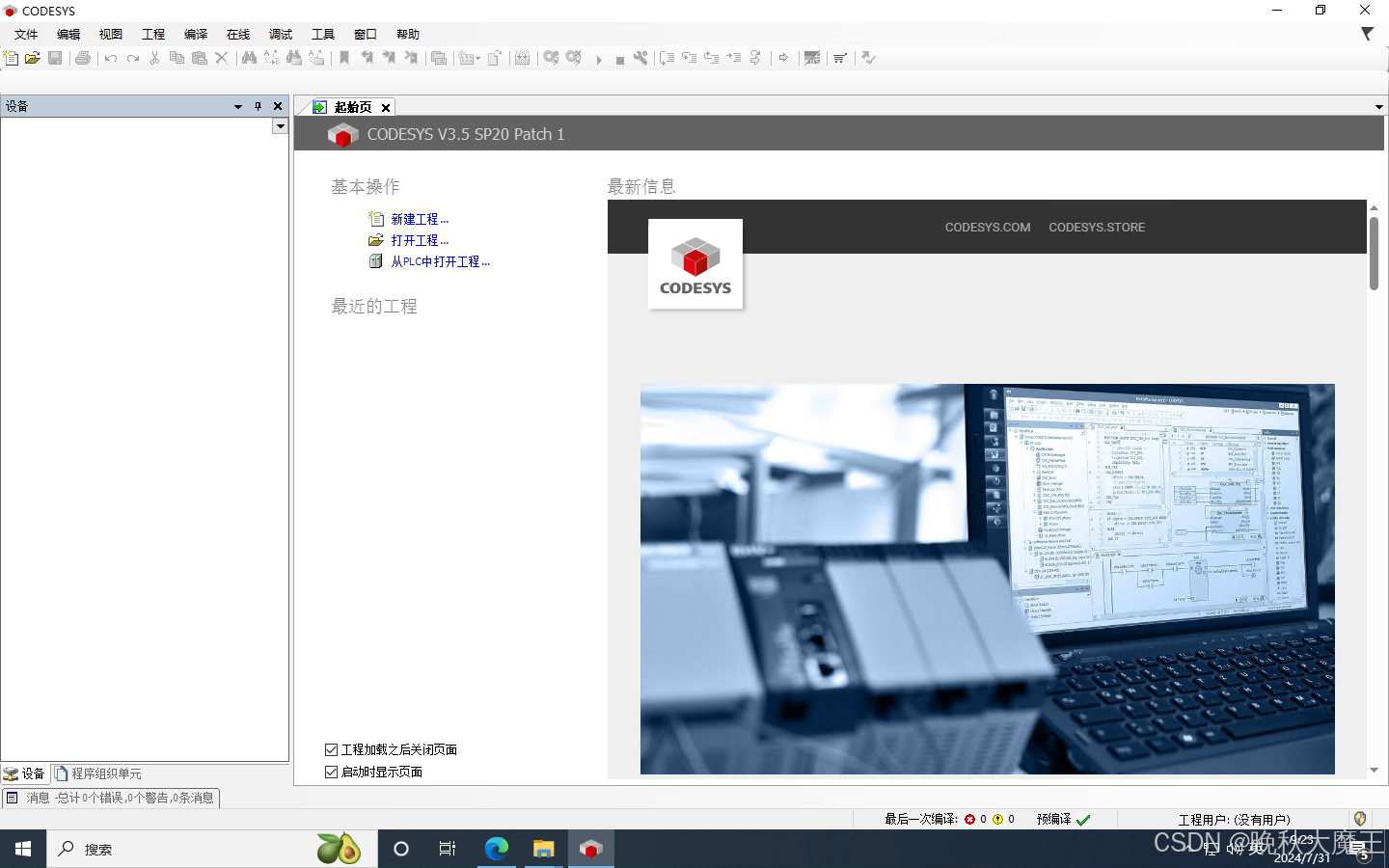Click the Start play triangle icon
Image resolution: width=1389 pixels, height=868 pixels.
[x=599, y=60]
